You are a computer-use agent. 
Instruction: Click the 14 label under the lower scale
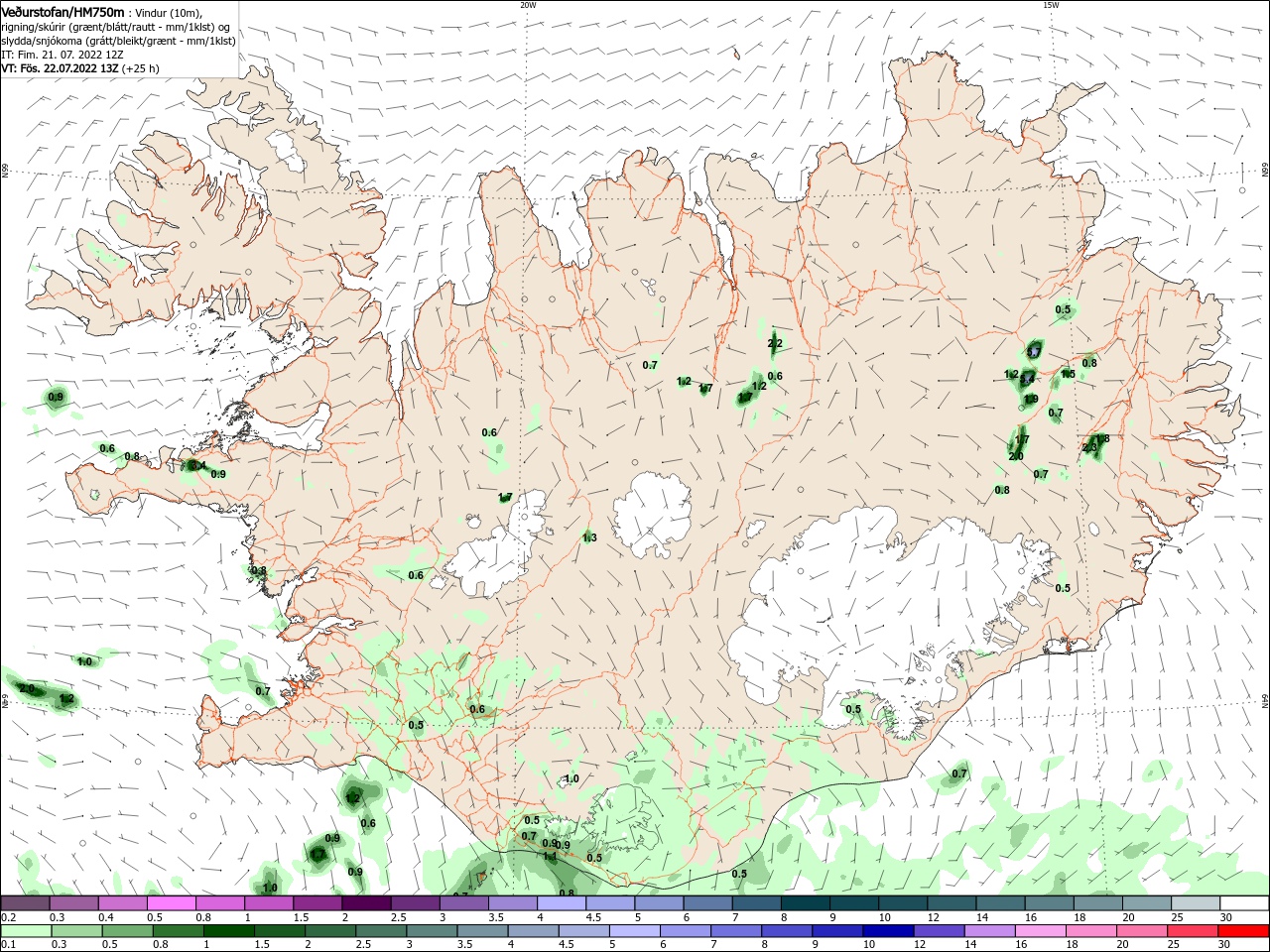971,945
